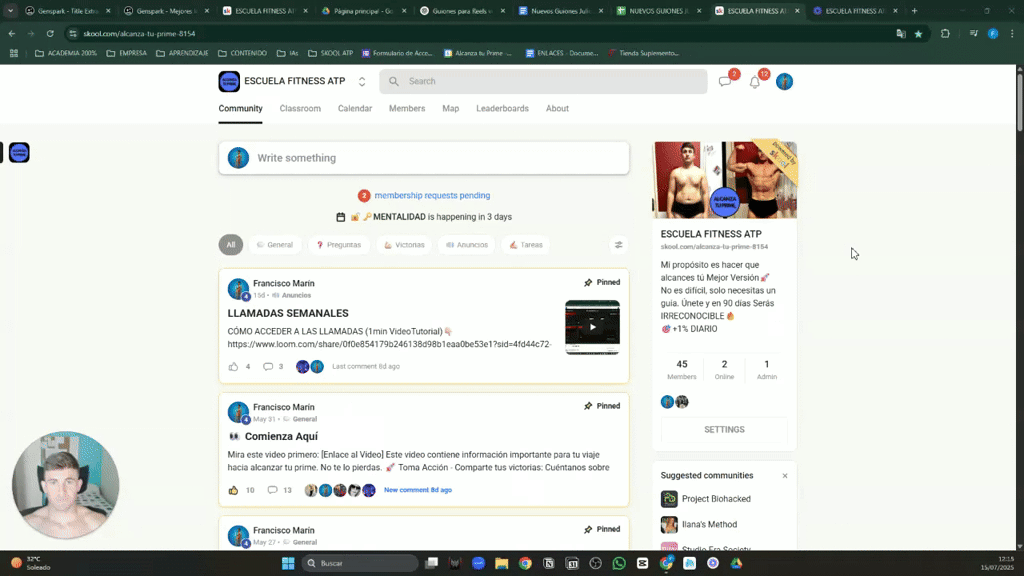
Task: Filter posts by Tareas category
Action: pyautogui.click(x=526, y=245)
